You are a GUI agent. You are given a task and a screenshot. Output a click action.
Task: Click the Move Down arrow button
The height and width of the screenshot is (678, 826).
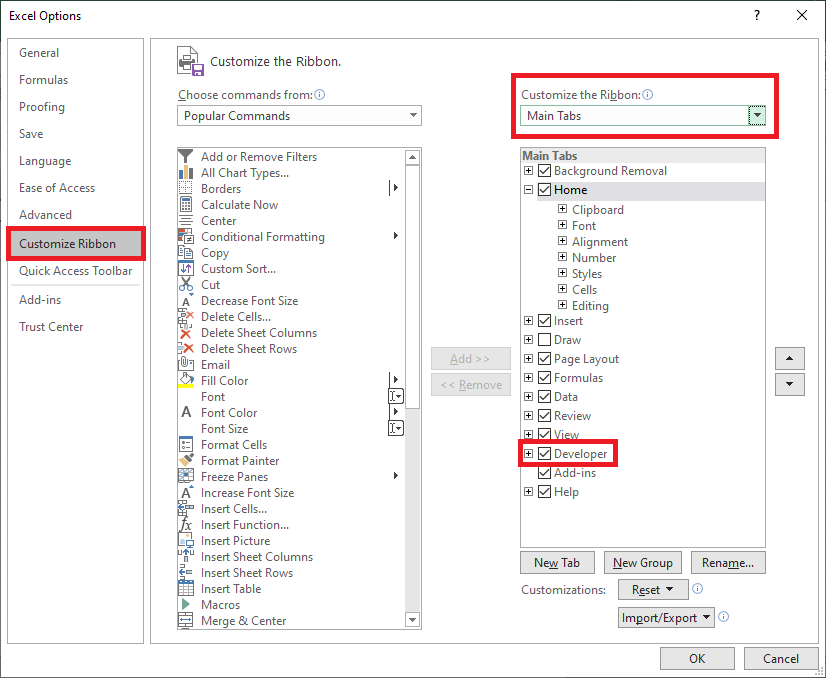point(790,384)
